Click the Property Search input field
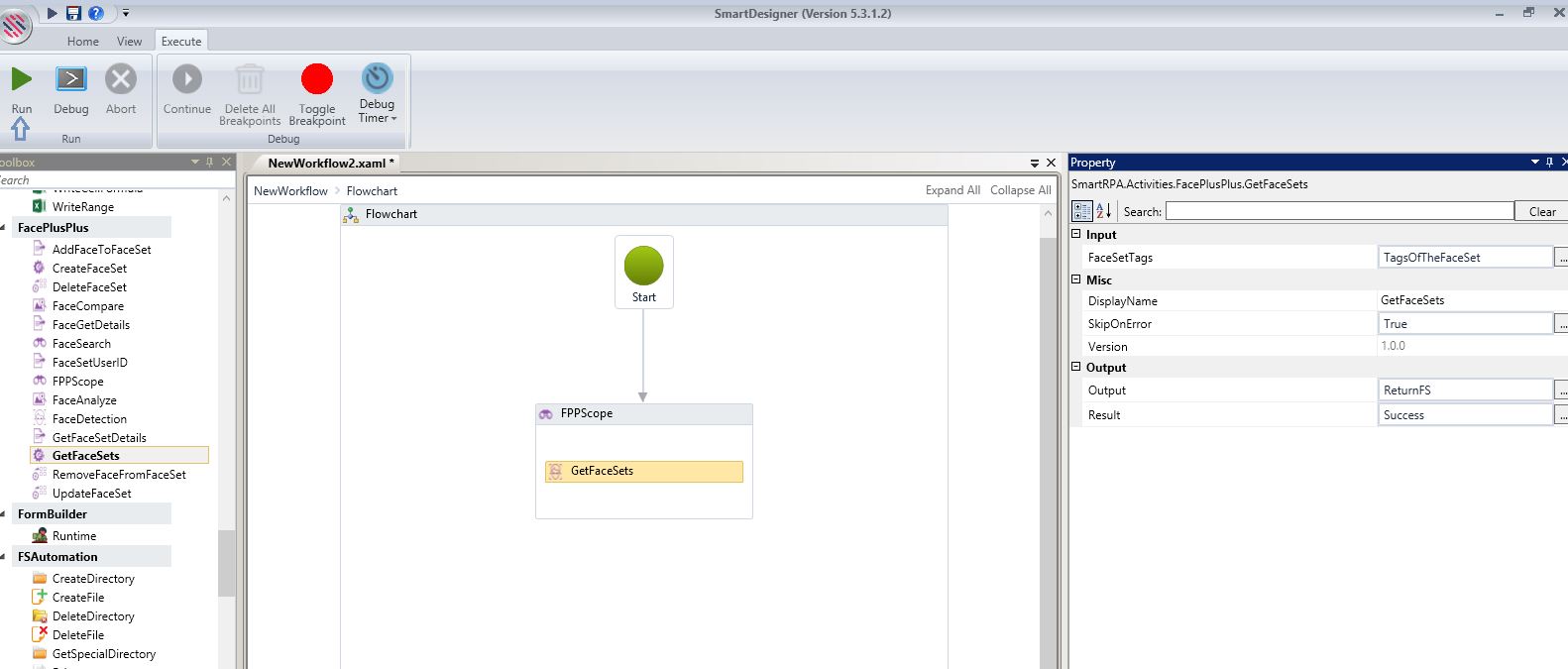Viewport: 1568px width, 669px height. click(x=1339, y=211)
